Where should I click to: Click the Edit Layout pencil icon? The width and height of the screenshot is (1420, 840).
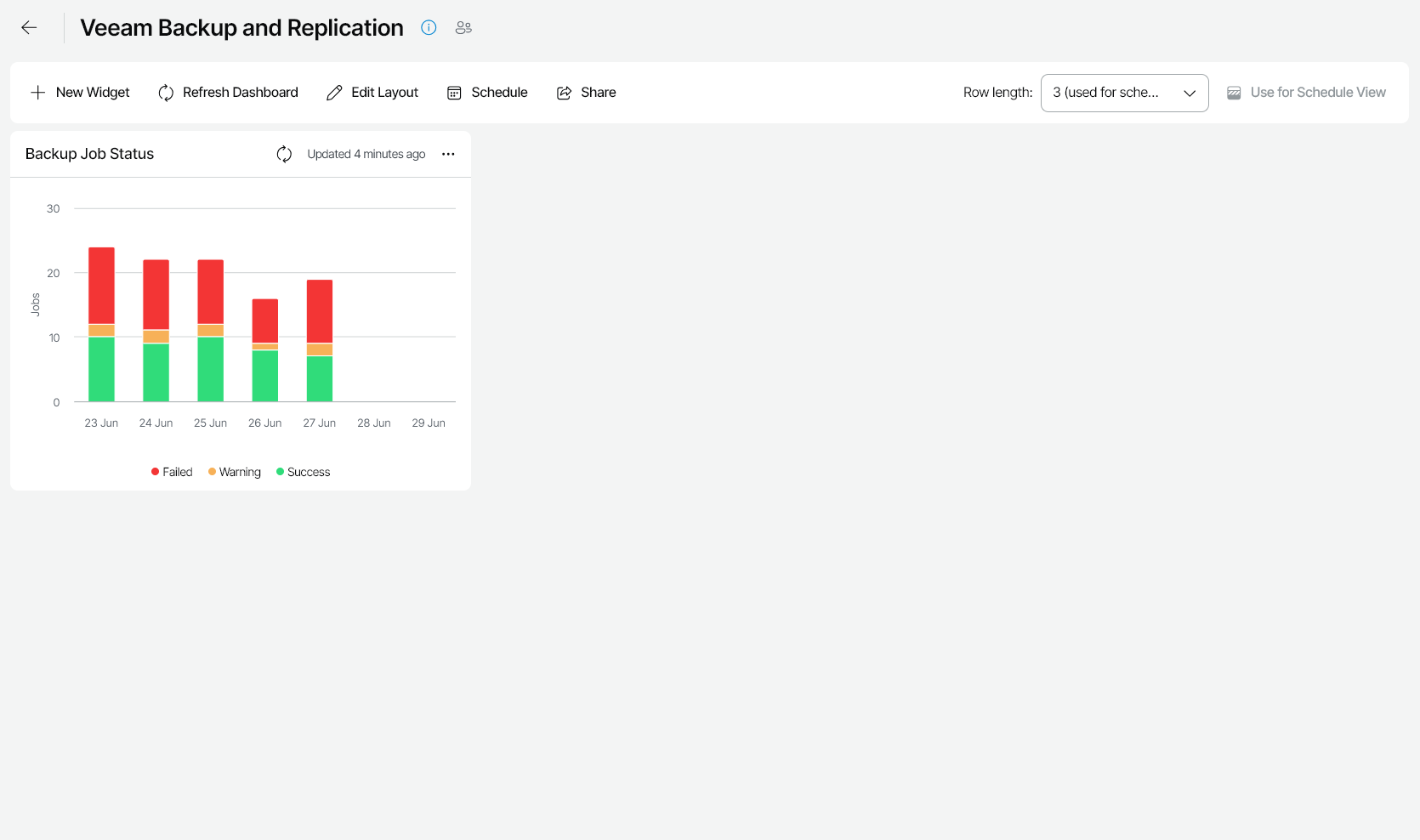[334, 93]
